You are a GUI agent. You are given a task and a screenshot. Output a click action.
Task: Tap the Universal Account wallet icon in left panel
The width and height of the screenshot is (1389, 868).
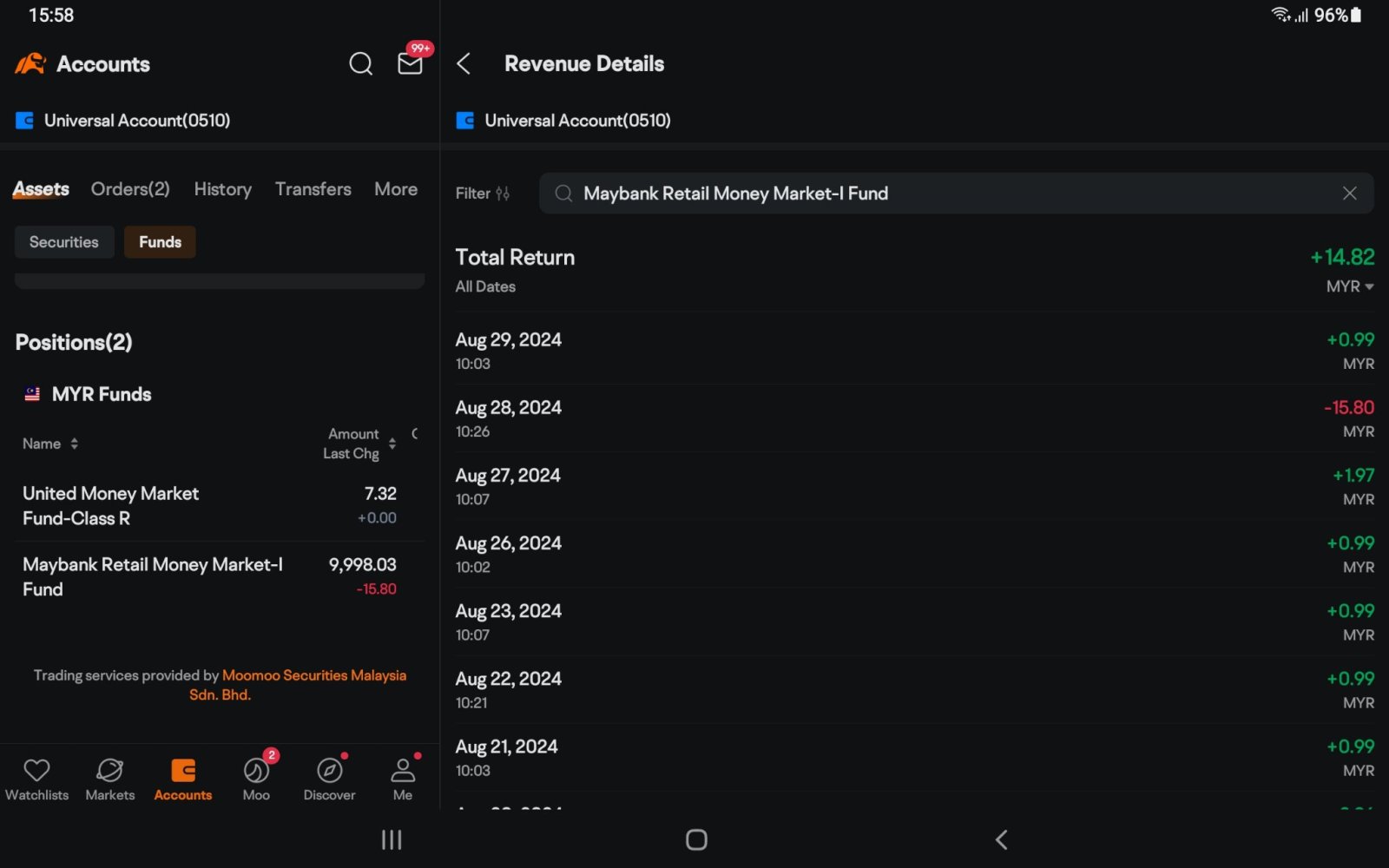(x=25, y=121)
